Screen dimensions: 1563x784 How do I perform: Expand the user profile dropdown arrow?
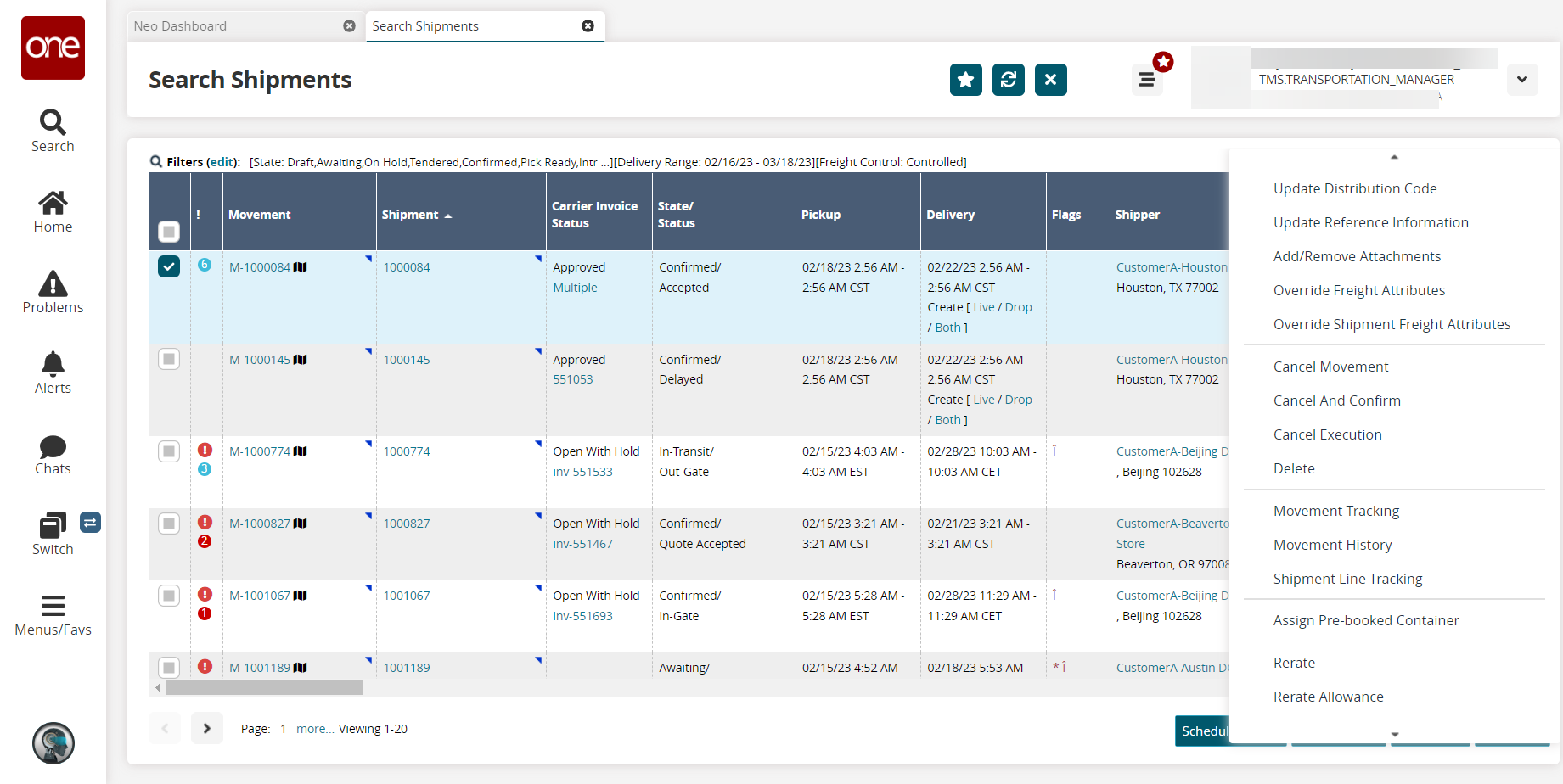click(1521, 80)
